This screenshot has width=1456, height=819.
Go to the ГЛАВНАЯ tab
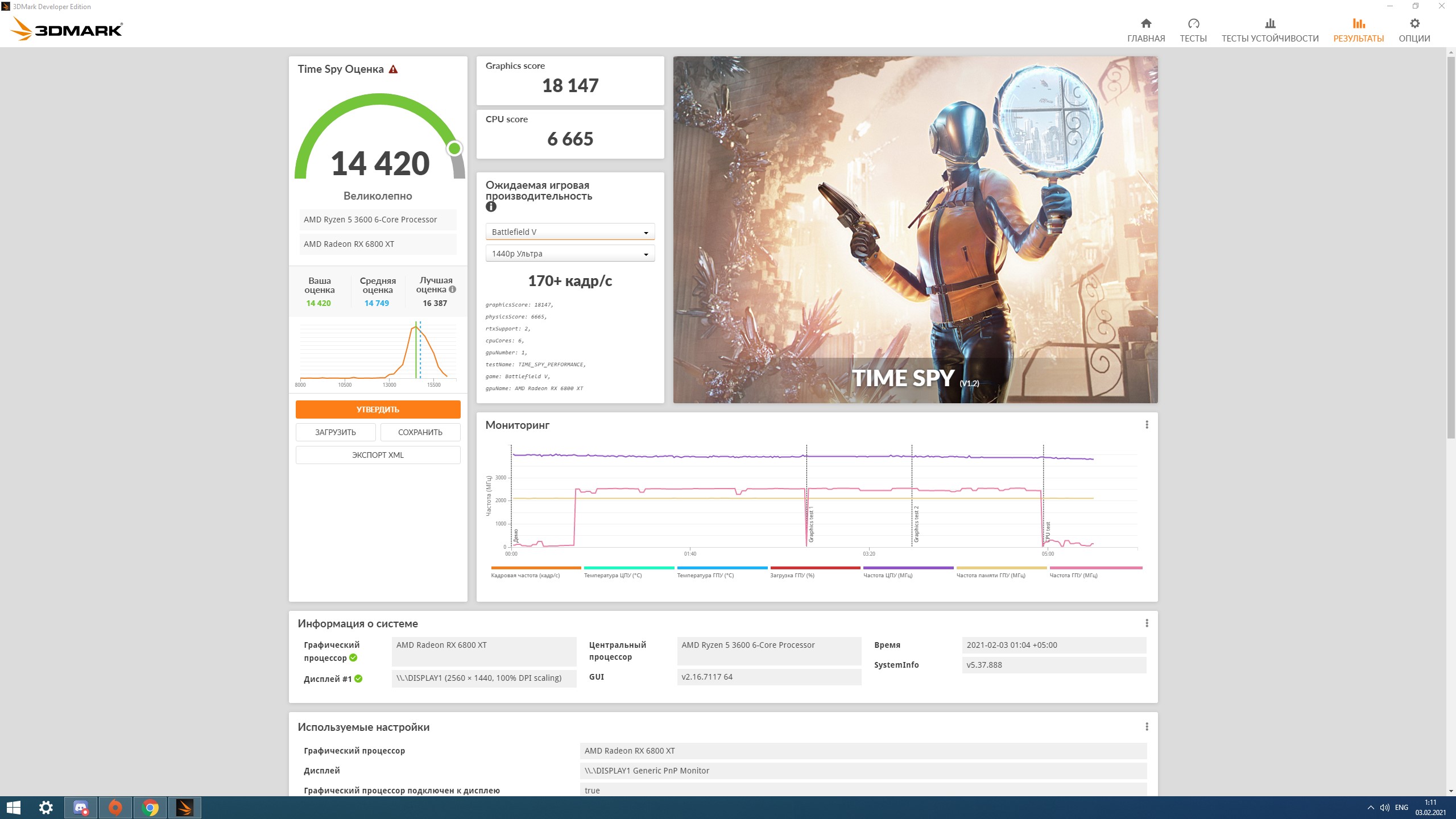1146,30
